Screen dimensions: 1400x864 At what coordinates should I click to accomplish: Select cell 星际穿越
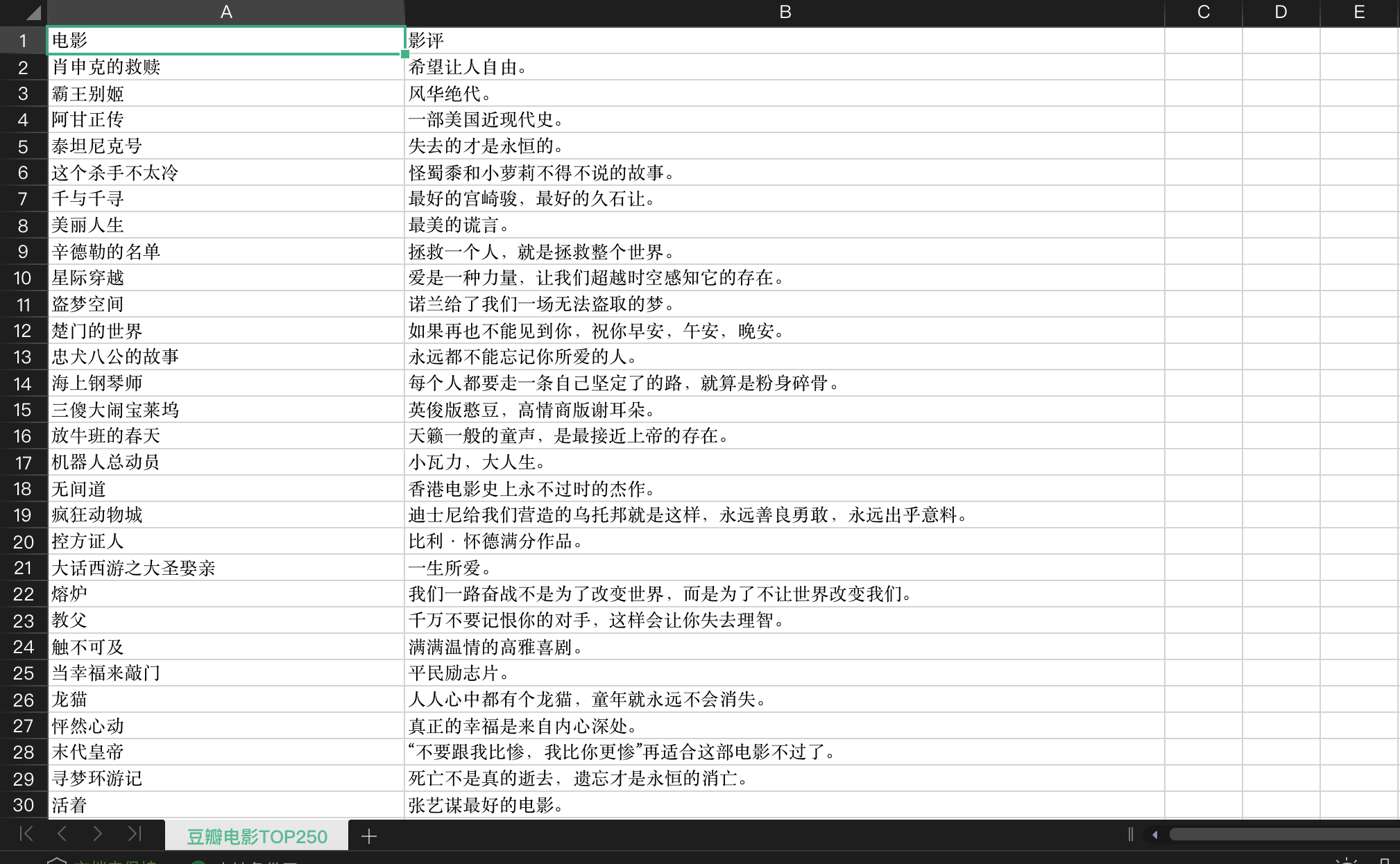pos(226,278)
